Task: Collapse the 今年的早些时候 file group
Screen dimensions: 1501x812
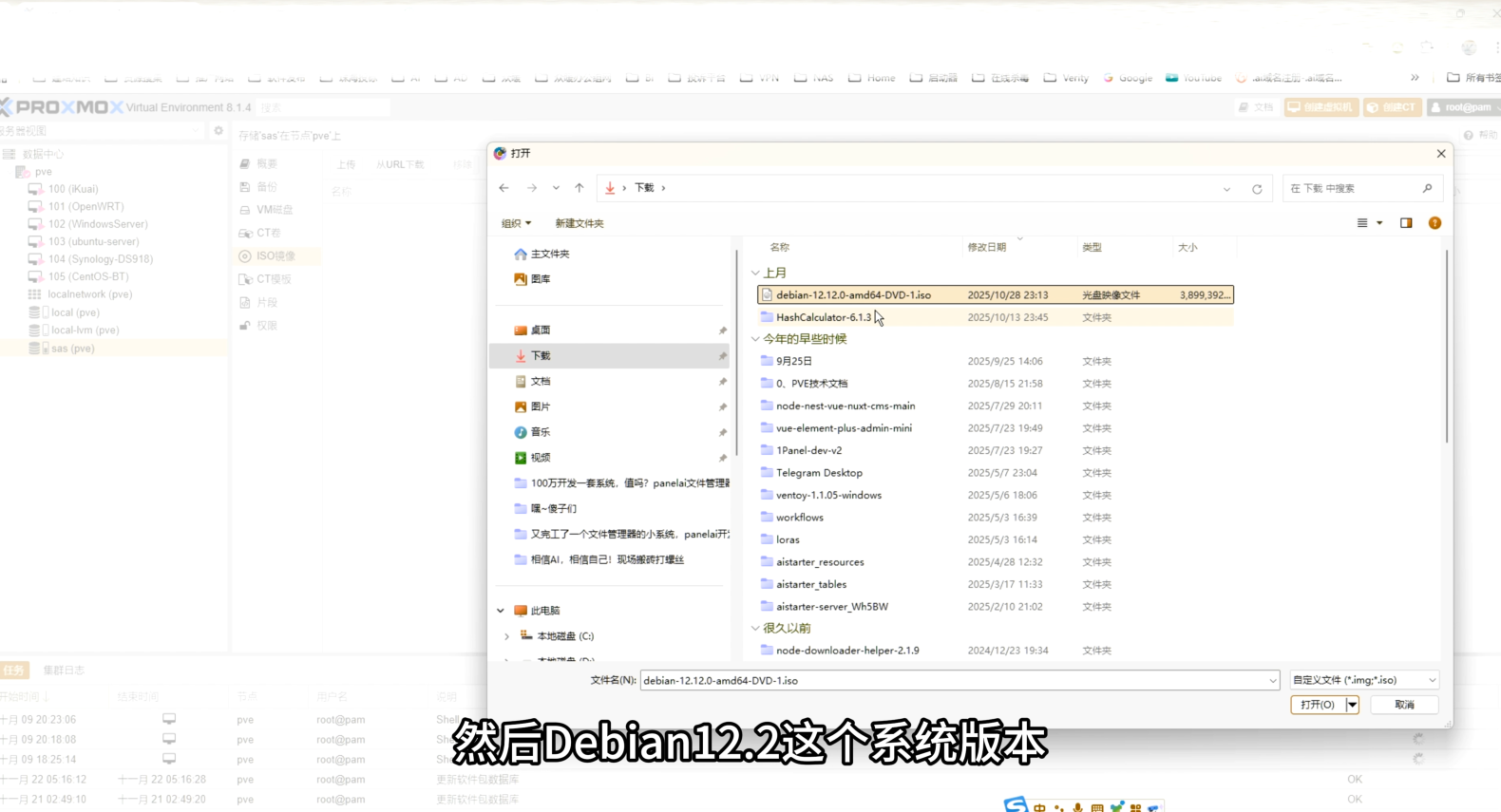Action: click(x=755, y=339)
